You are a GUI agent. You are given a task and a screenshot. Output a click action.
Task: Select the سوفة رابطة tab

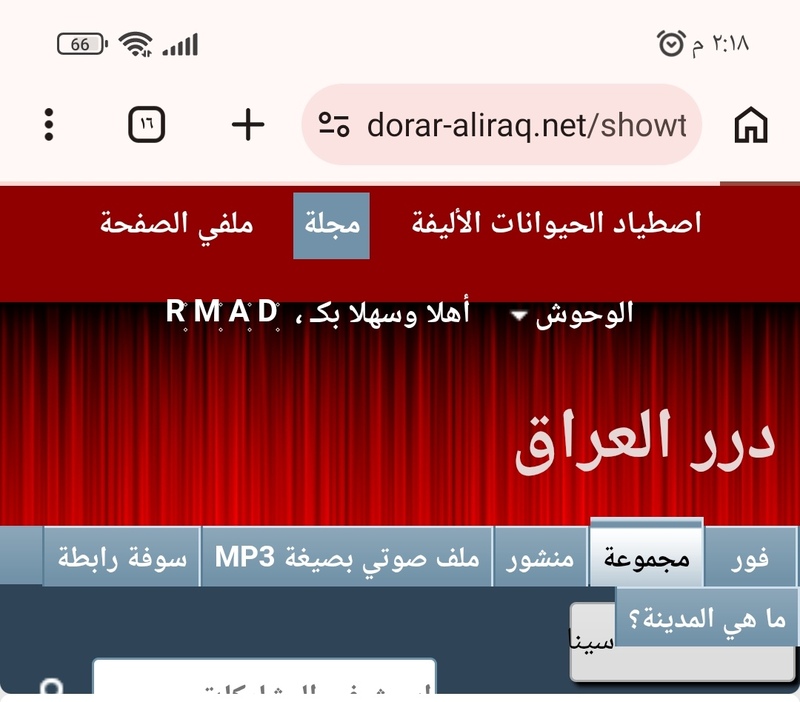(122, 557)
